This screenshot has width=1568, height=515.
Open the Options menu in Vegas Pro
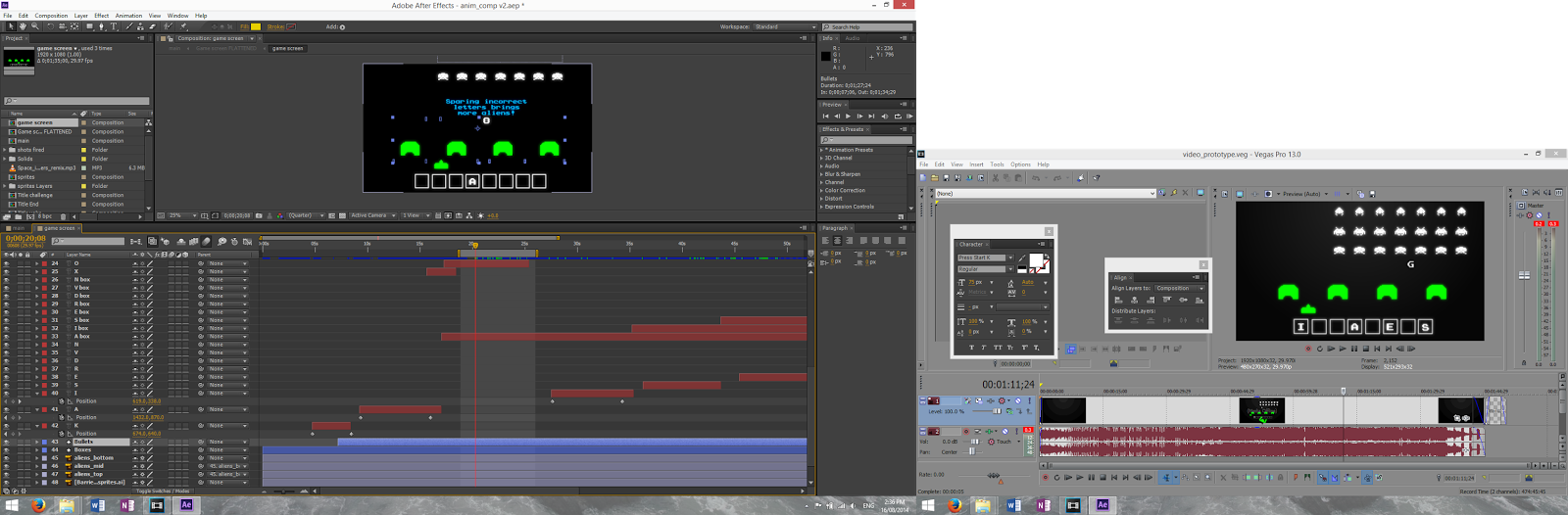(x=1020, y=164)
